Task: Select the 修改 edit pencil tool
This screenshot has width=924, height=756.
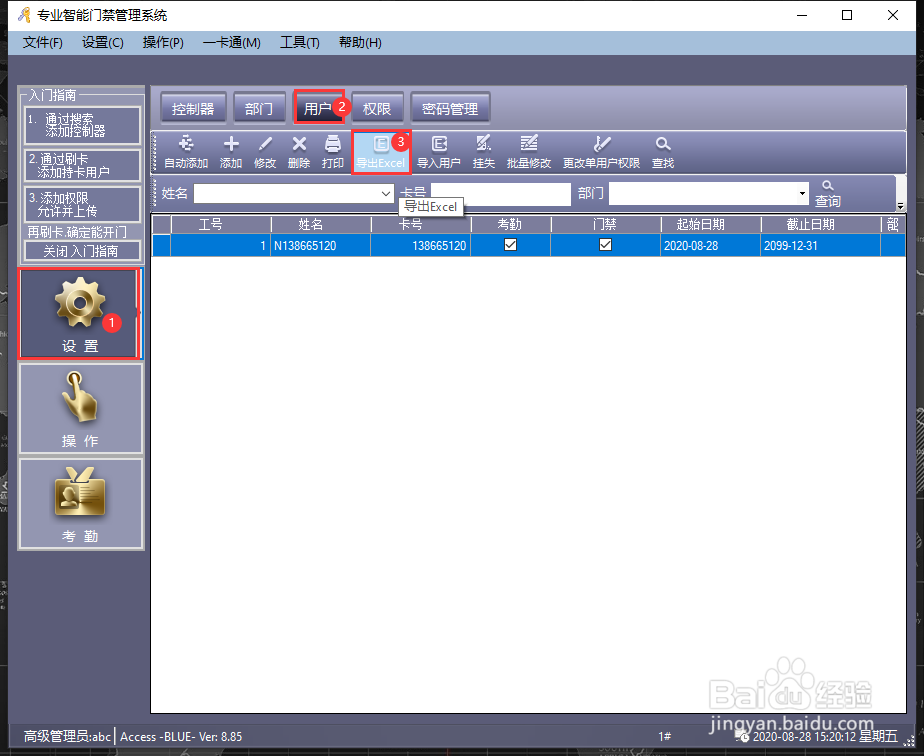Action: pos(265,152)
